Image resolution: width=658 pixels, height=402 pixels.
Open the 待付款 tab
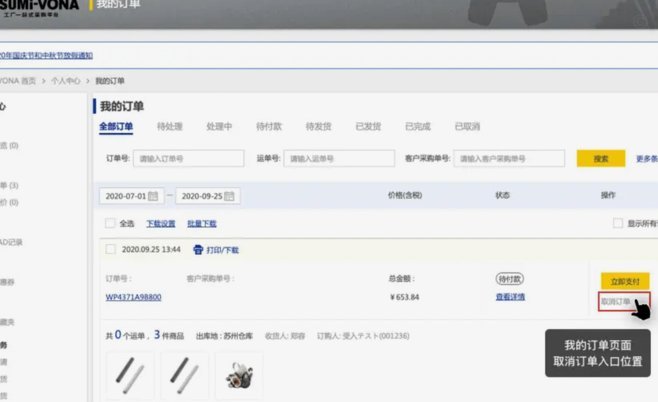pos(269,126)
